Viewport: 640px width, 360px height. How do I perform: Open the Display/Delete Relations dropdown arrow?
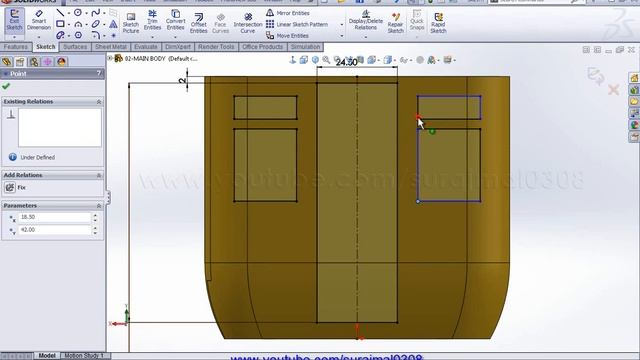[x=366, y=36]
